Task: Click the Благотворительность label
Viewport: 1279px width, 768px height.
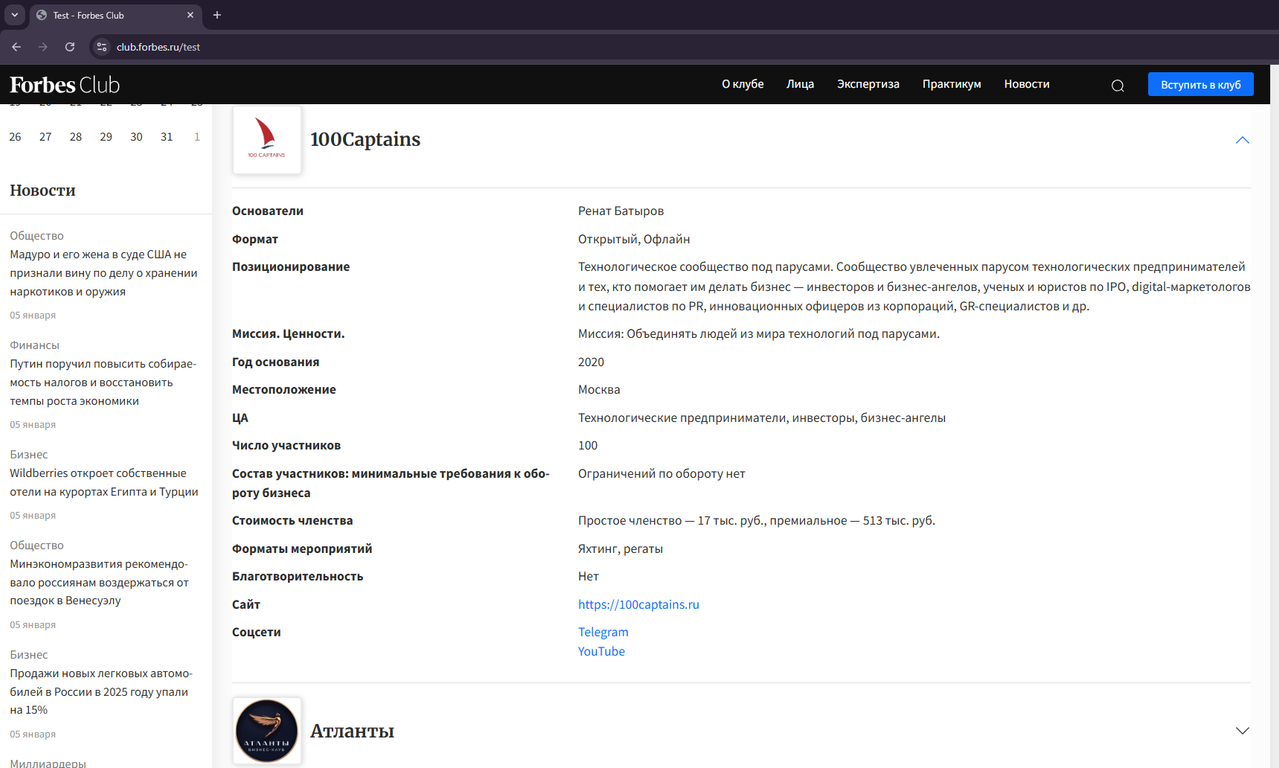Action: pyautogui.click(x=298, y=577)
